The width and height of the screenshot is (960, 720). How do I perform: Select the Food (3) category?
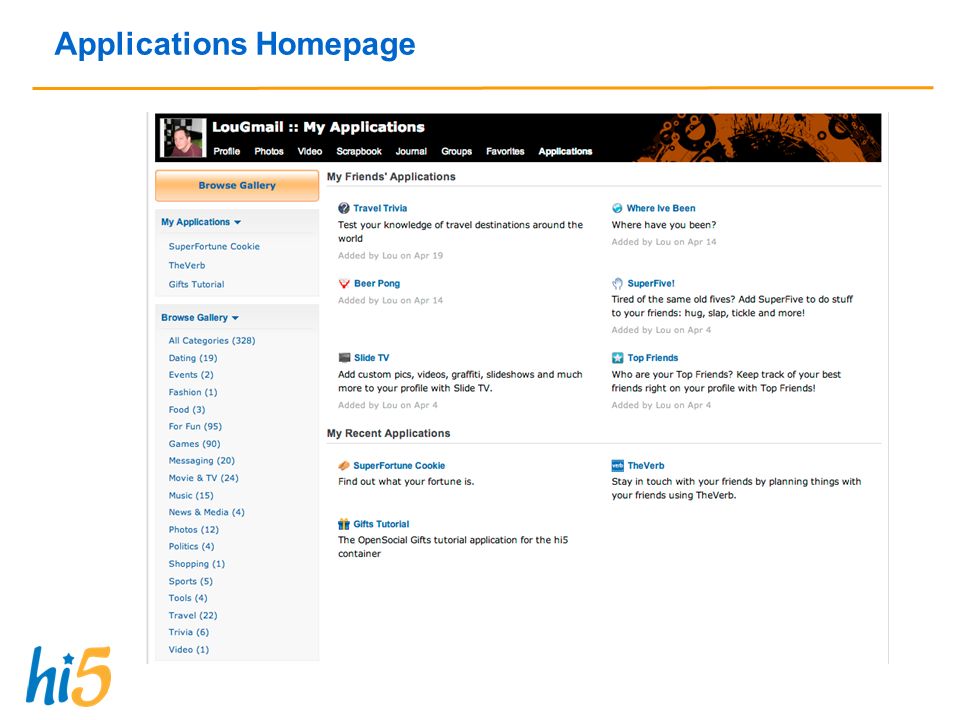[x=187, y=410]
